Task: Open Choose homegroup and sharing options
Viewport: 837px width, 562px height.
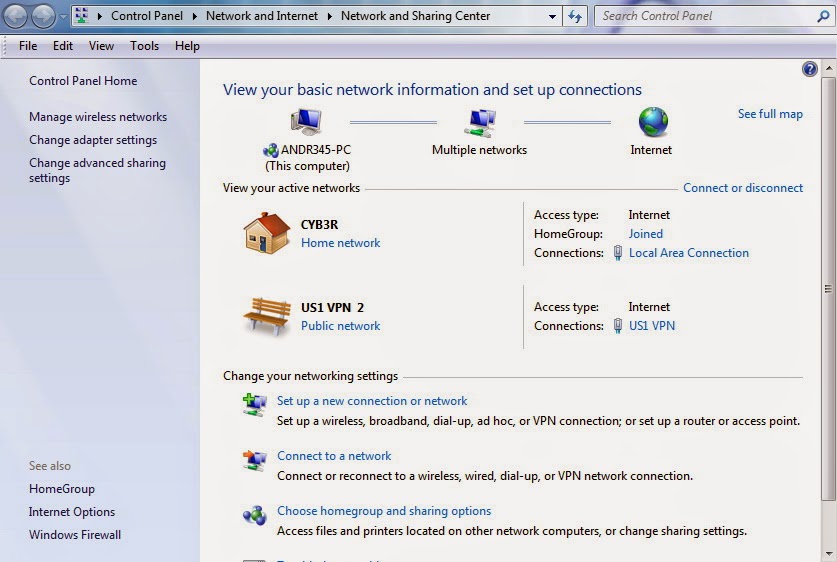Action: (x=384, y=511)
